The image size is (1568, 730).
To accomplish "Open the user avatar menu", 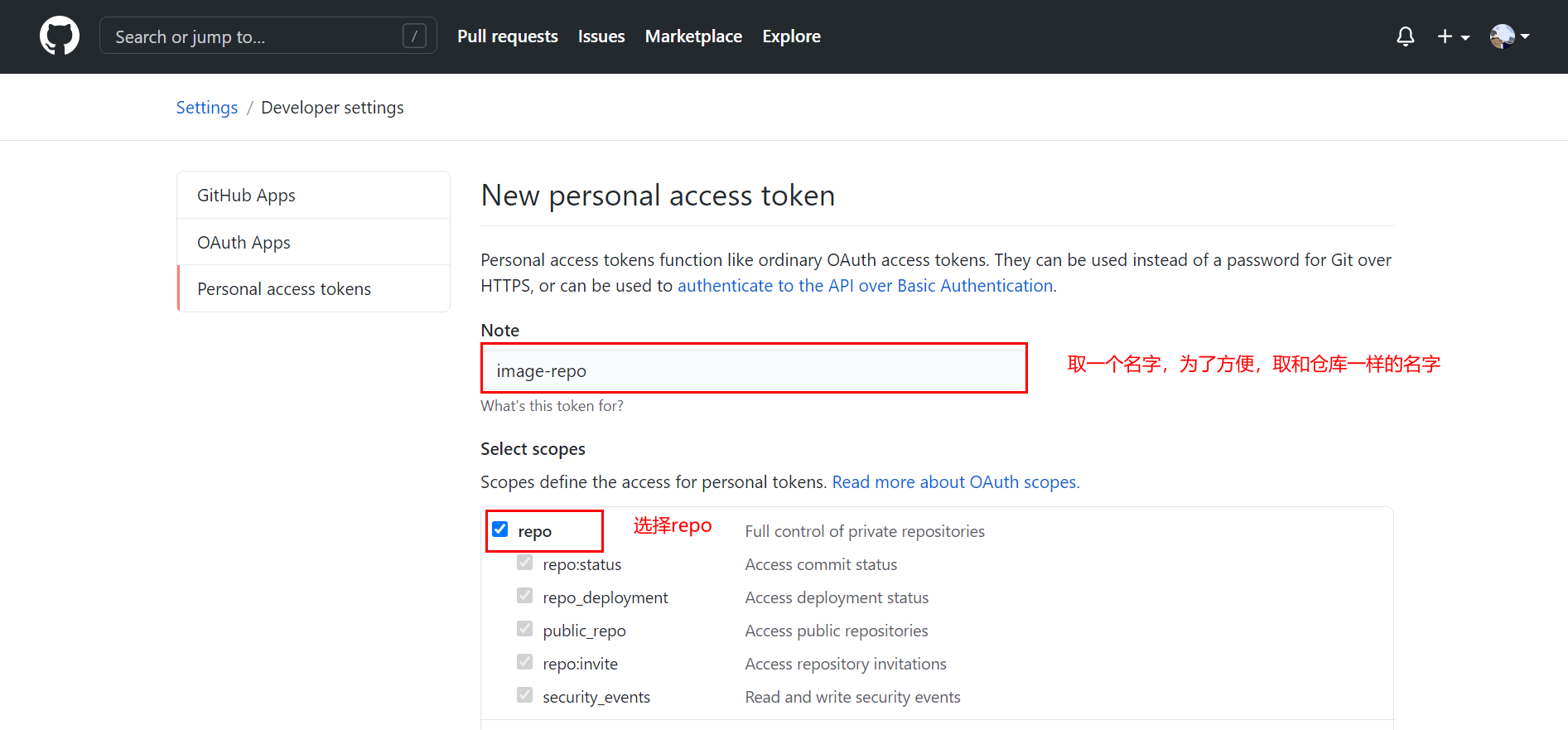I will point(1509,36).
